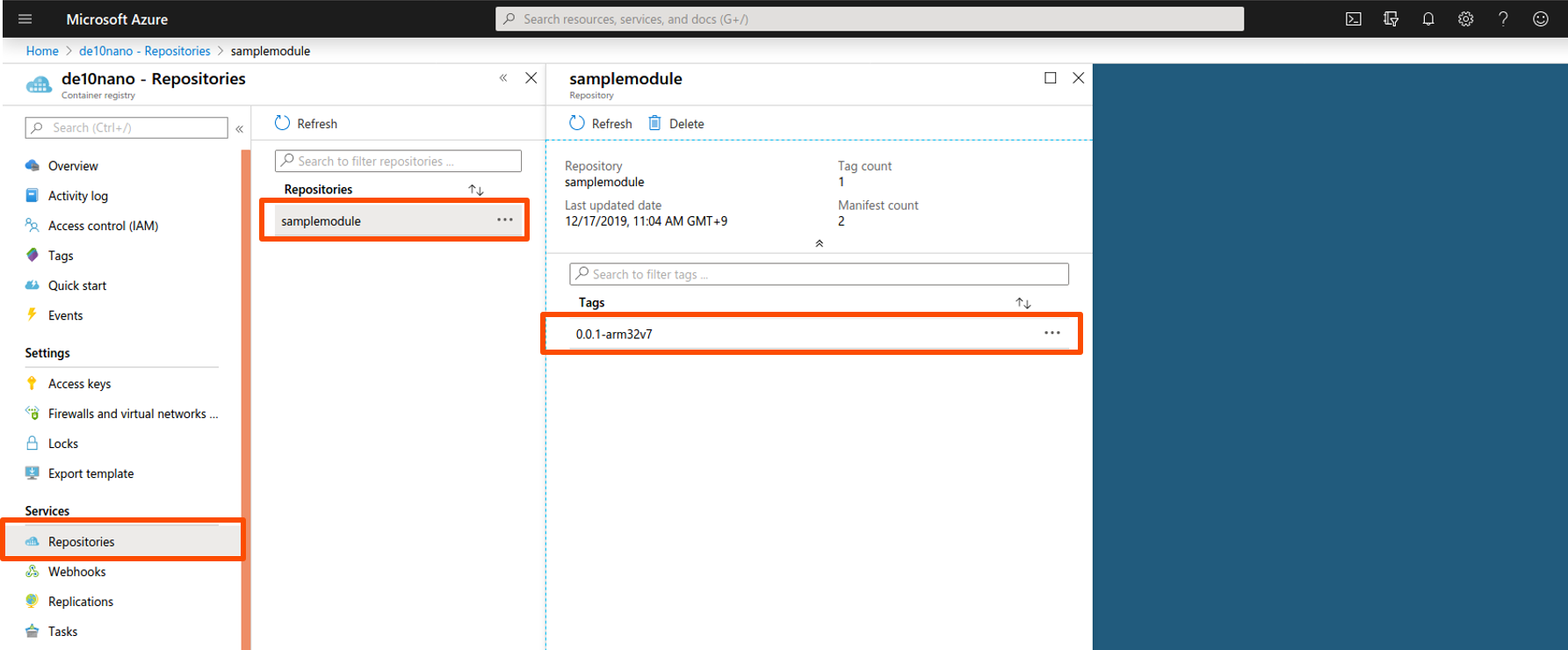Screen dimensions: 1568x650
Task: Open the Directory and subscription filter
Action: [x=1391, y=18]
